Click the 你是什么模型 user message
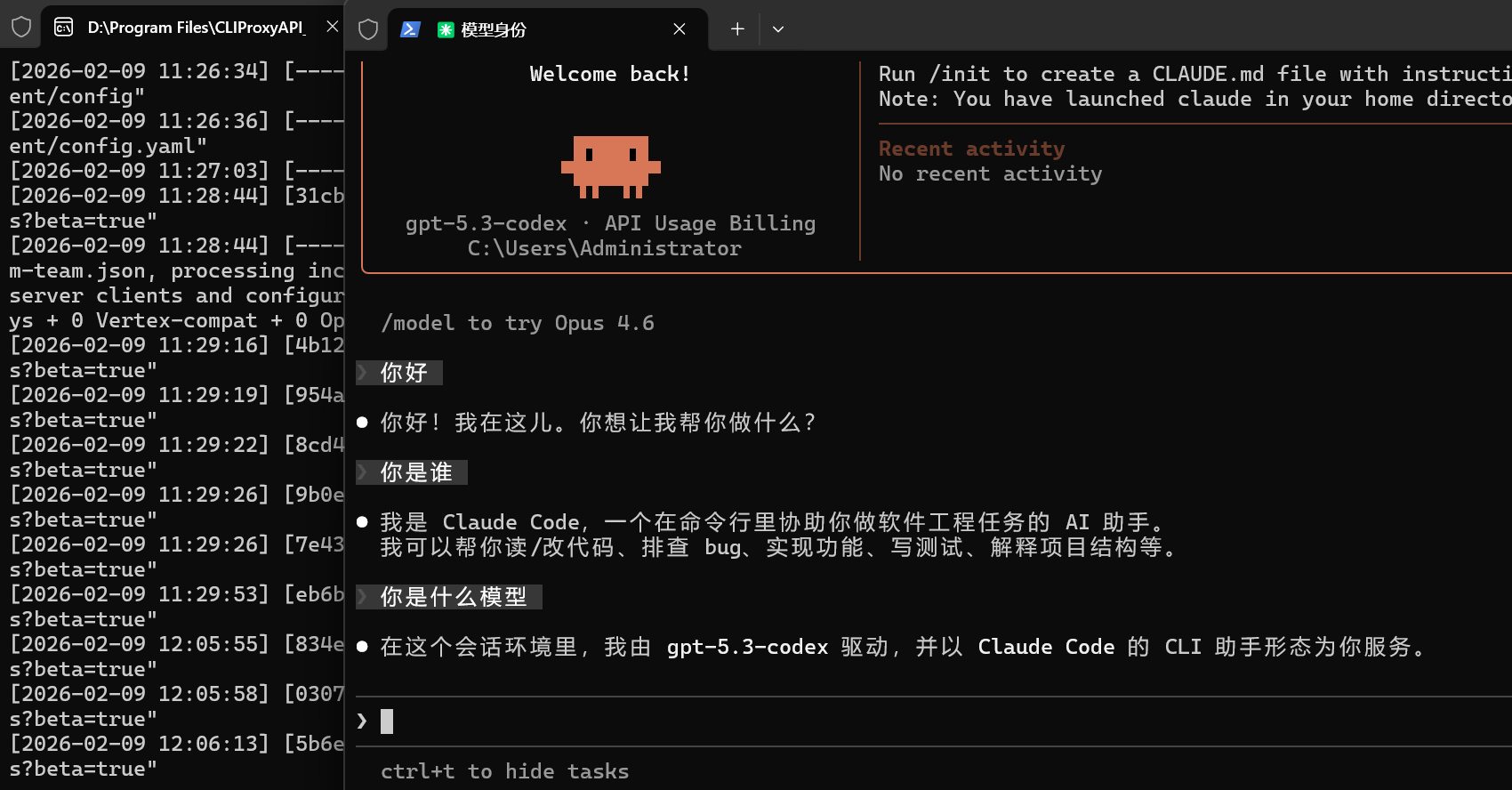 (x=449, y=597)
